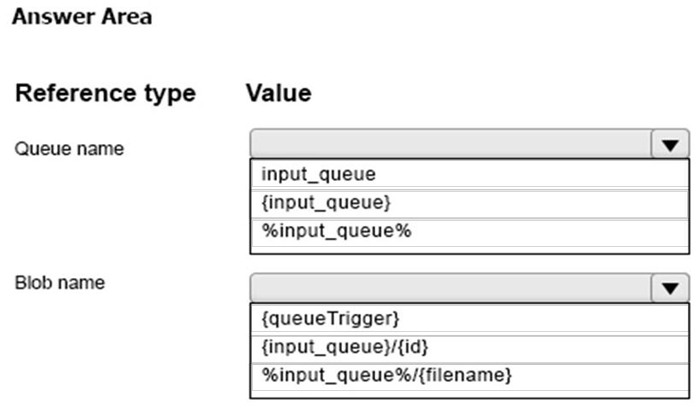
Task: Click the Answer Area heading
Action: [82, 17]
